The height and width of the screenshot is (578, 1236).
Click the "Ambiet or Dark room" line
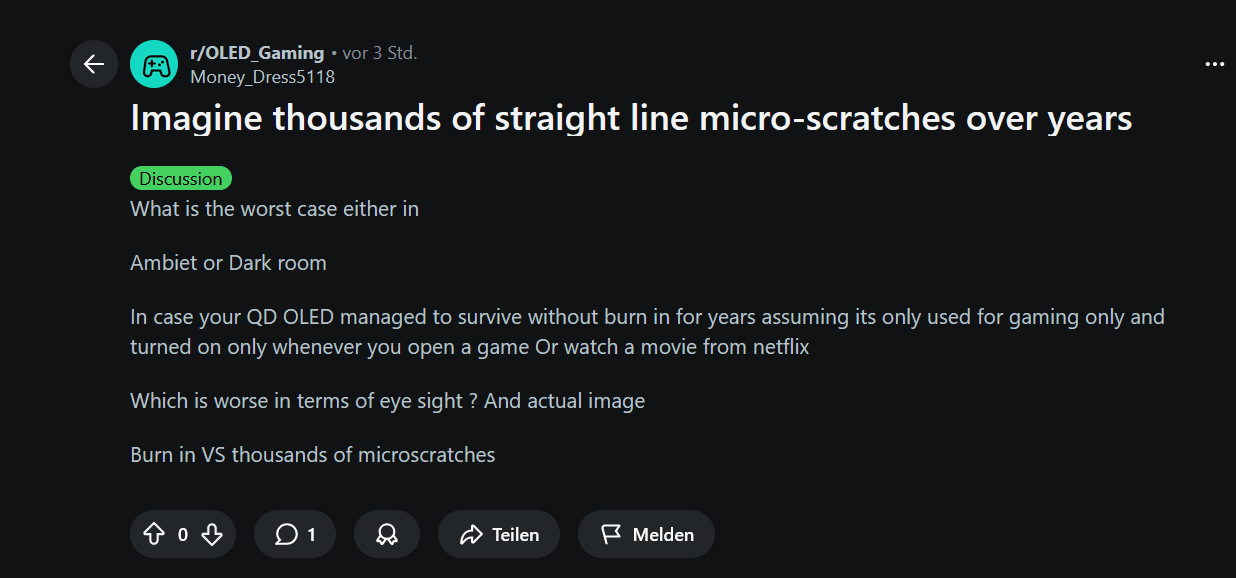228,263
